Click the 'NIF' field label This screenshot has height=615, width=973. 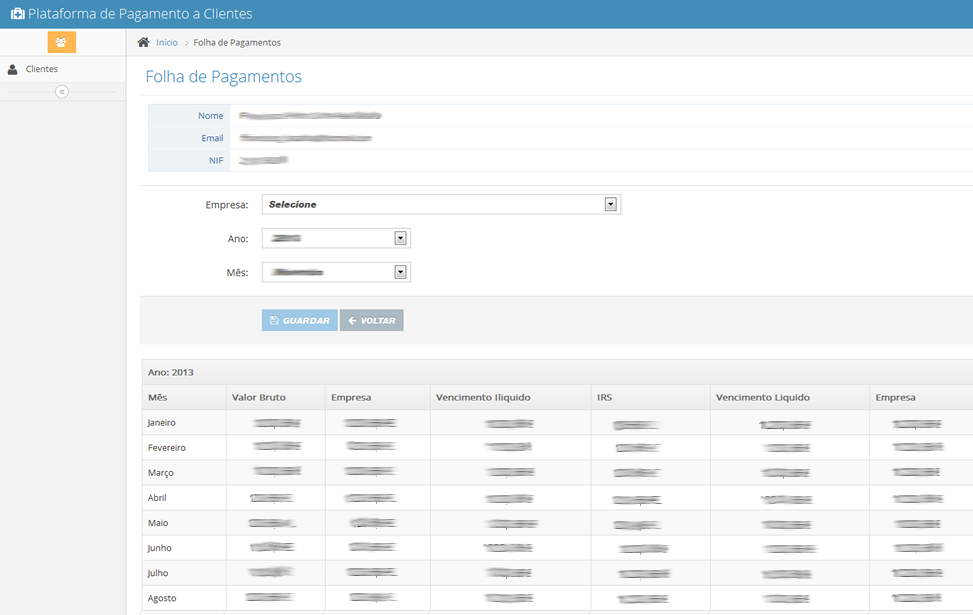(x=216, y=160)
